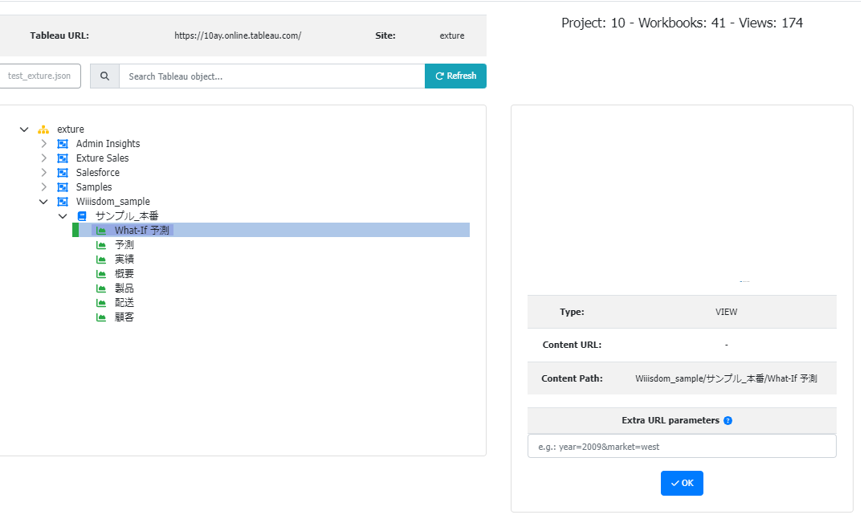Click the サンプル_本番 workbook icon
This screenshot has height=519, width=861.
pyautogui.click(x=82, y=216)
